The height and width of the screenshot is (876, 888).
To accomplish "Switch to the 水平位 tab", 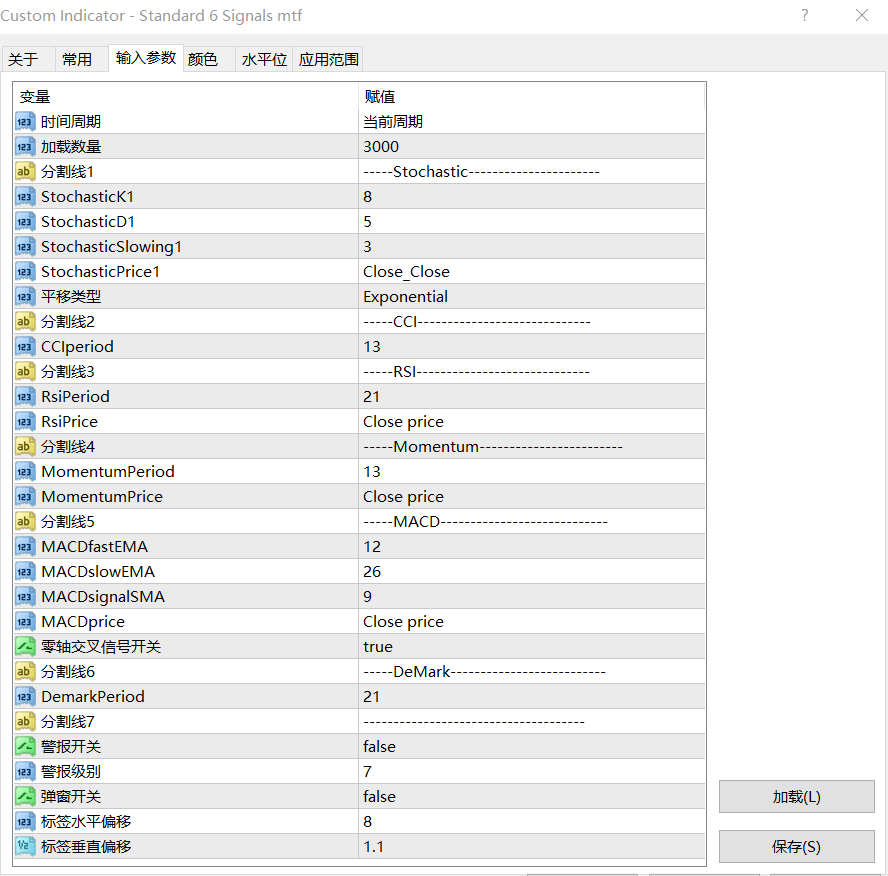I will point(264,59).
